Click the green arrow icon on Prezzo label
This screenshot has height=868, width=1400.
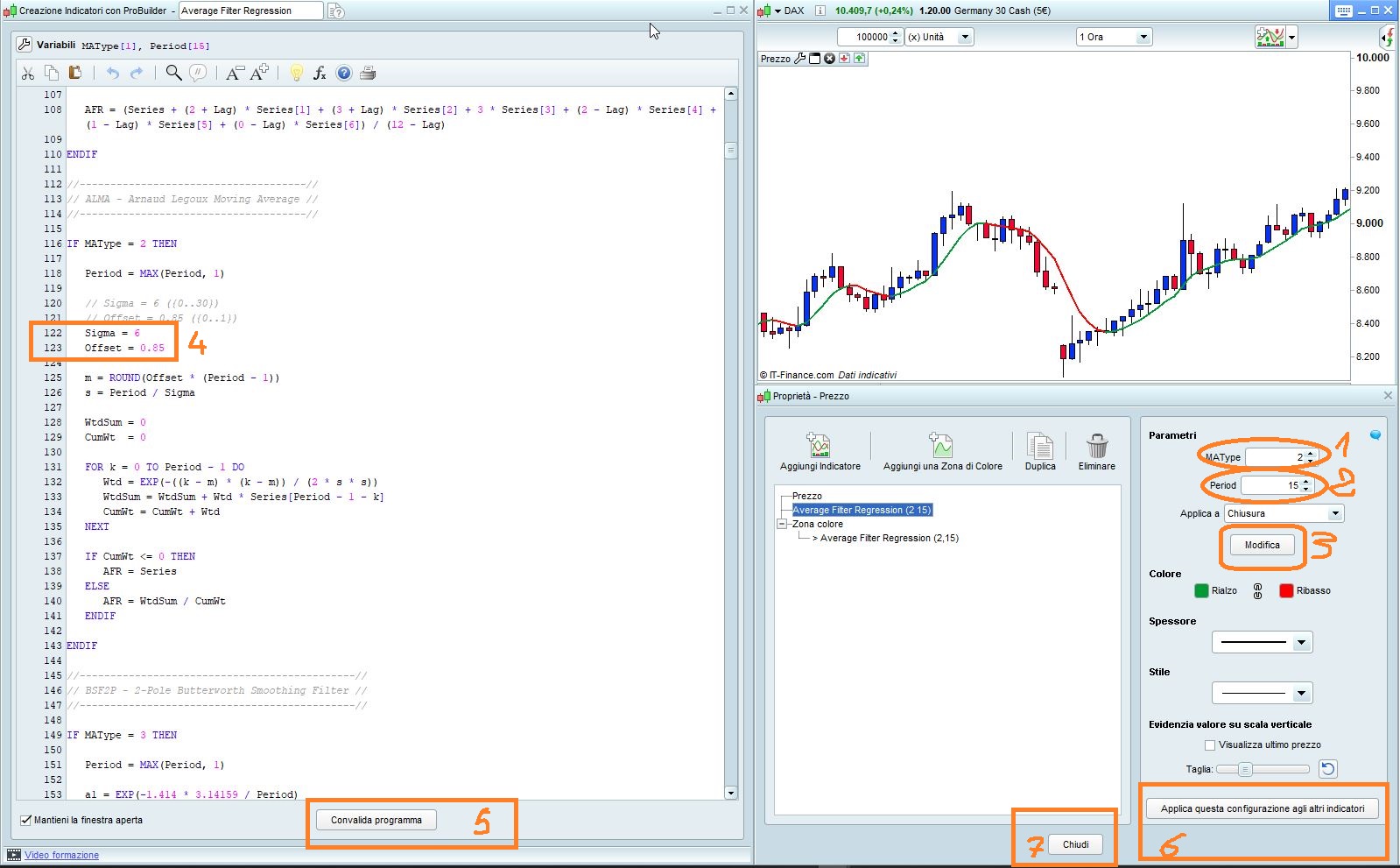click(x=859, y=59)
